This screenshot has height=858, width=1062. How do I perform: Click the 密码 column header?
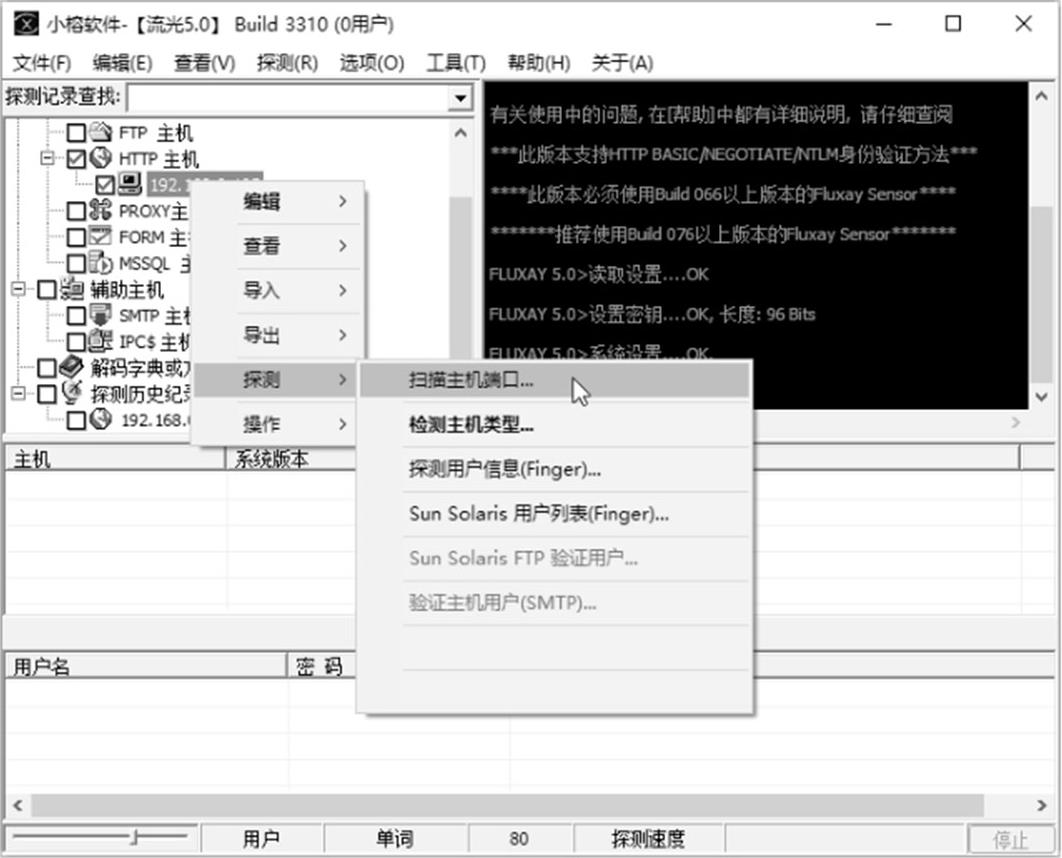pyautogui.click(x=322, y=667)
